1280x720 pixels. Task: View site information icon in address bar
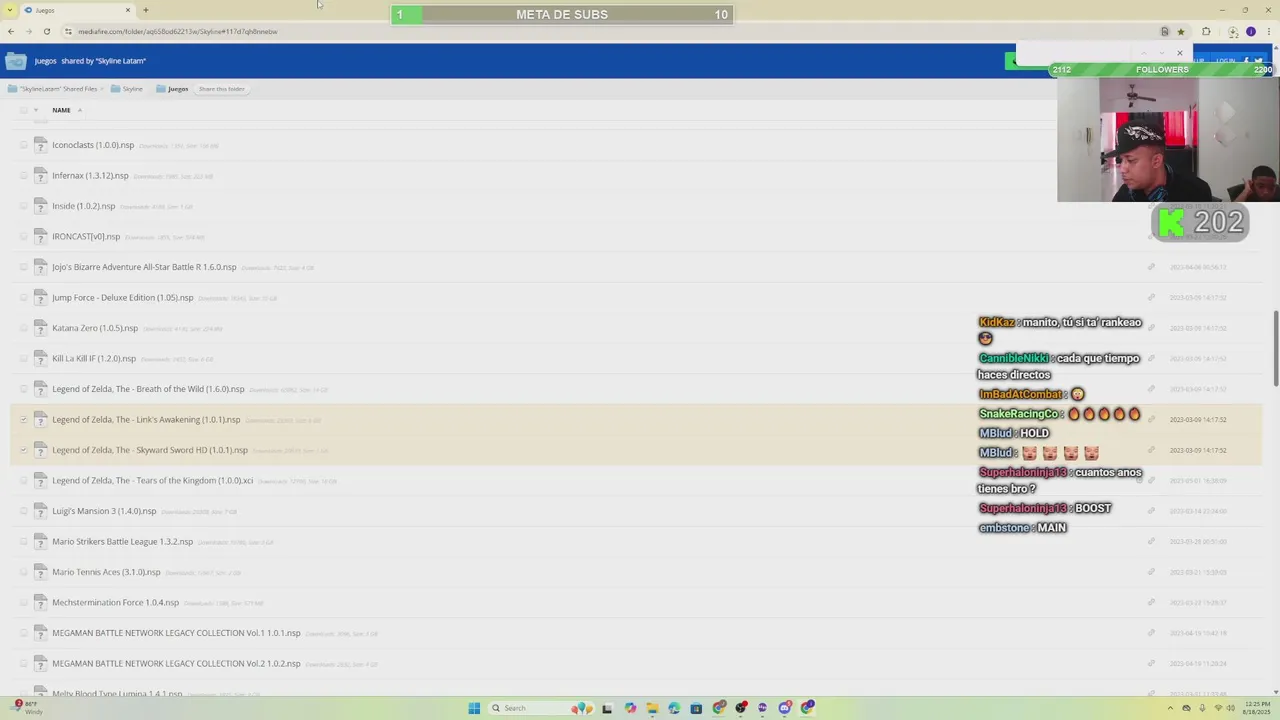point(68,32)
